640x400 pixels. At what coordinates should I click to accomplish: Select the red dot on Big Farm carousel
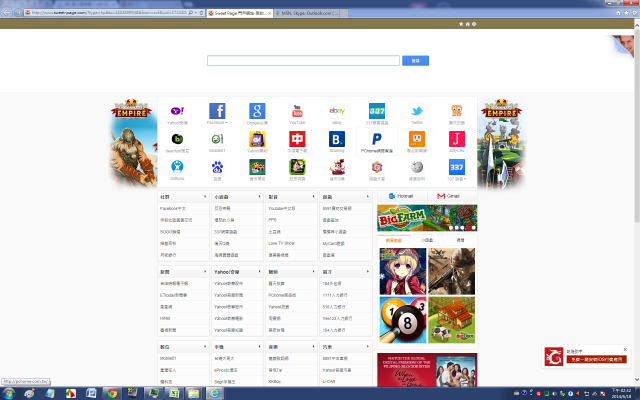point(468,228)
